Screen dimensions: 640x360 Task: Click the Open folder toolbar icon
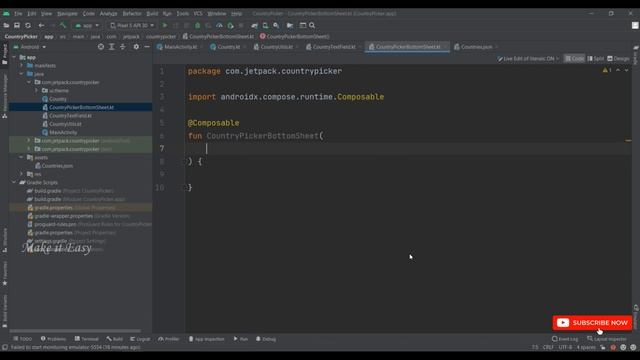click(x=6, y=25)
